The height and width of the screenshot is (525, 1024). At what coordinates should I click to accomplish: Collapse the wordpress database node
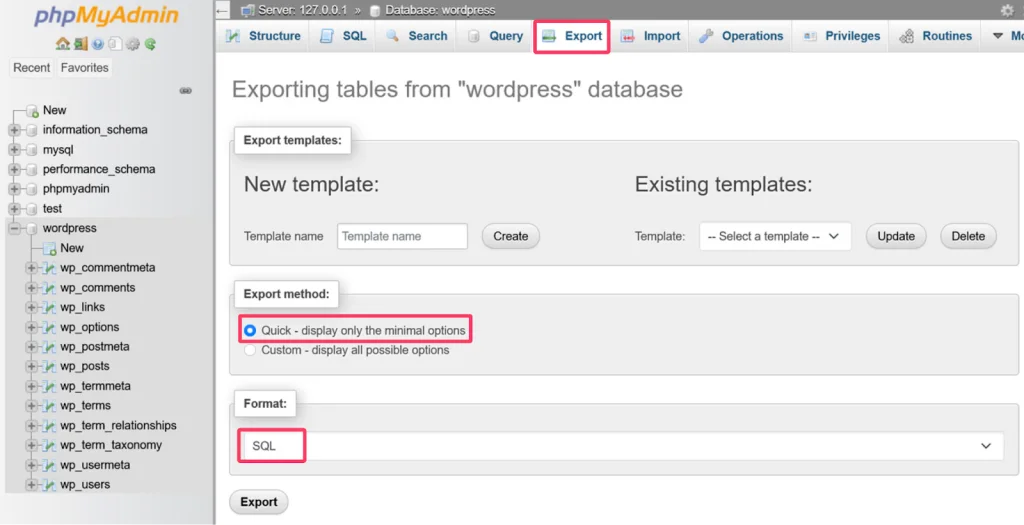click(14, 229)
